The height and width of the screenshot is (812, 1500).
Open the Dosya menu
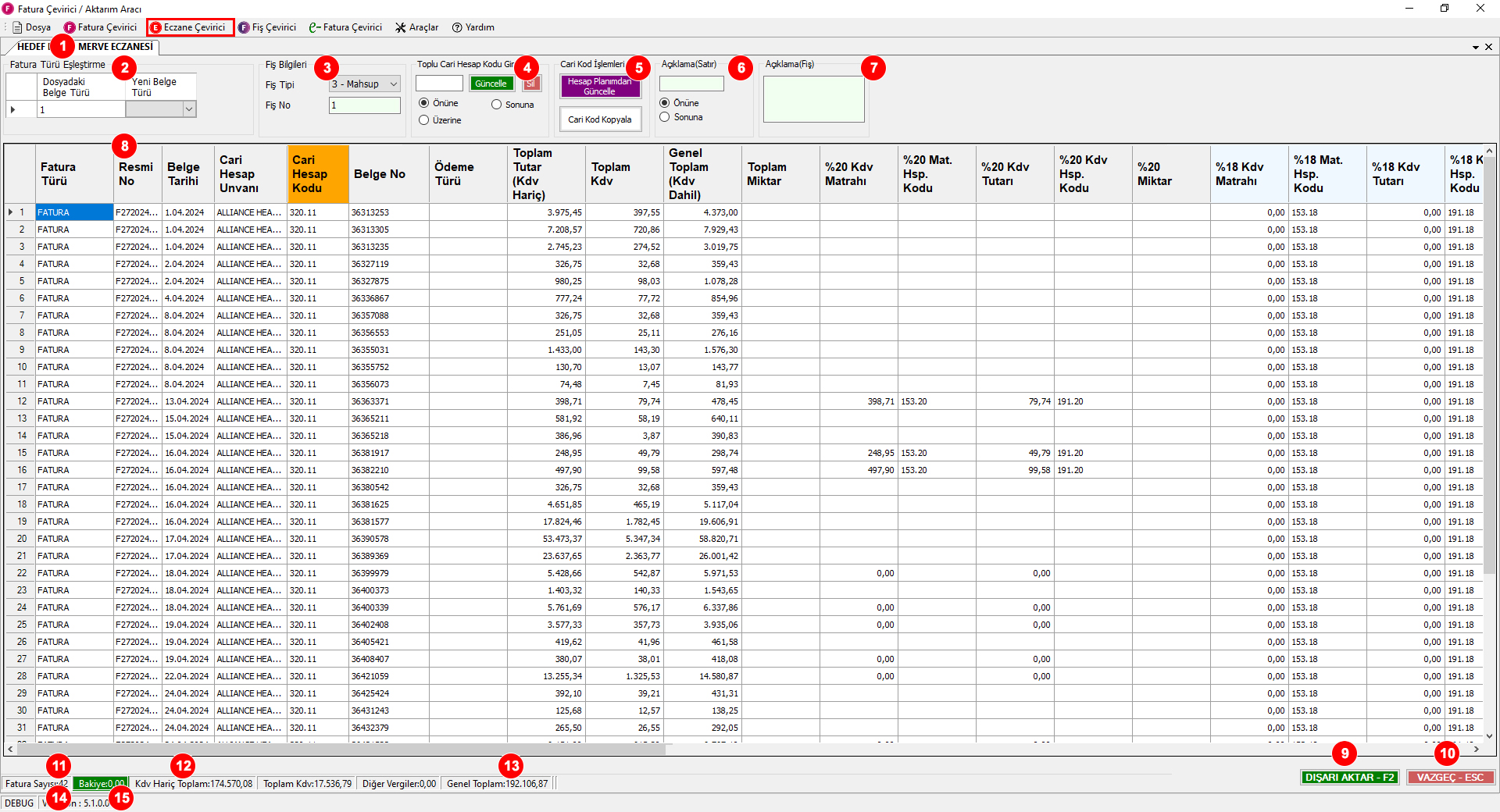32,27
